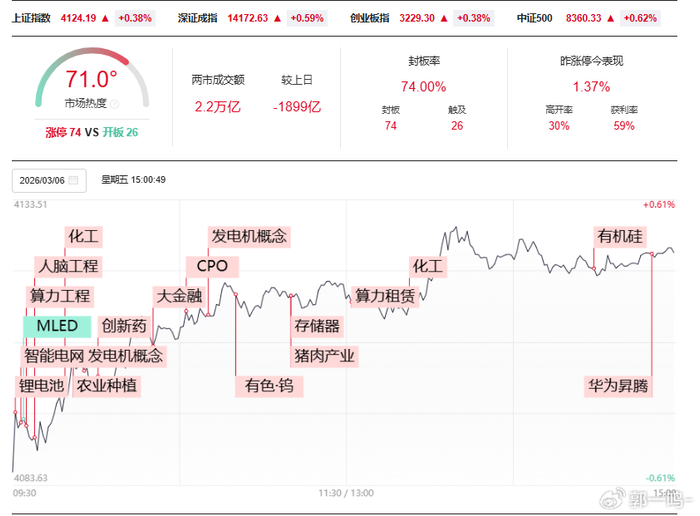Click the Weibo logo watermark

click(613, 498)
